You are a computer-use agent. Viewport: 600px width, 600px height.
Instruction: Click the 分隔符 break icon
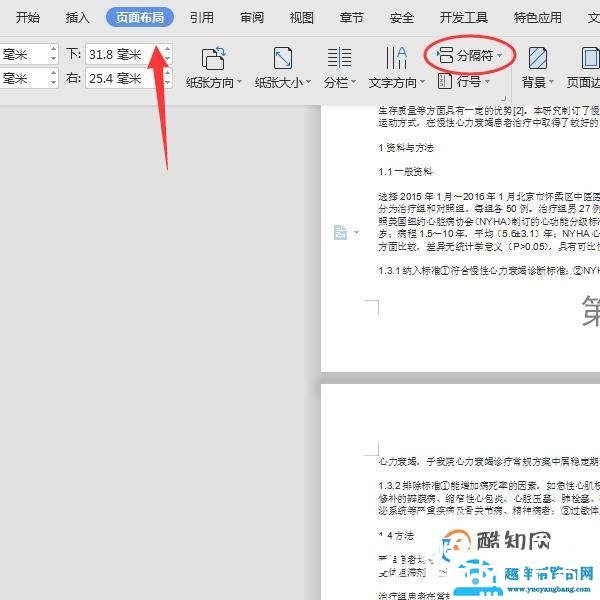click(x=445, y=55)
